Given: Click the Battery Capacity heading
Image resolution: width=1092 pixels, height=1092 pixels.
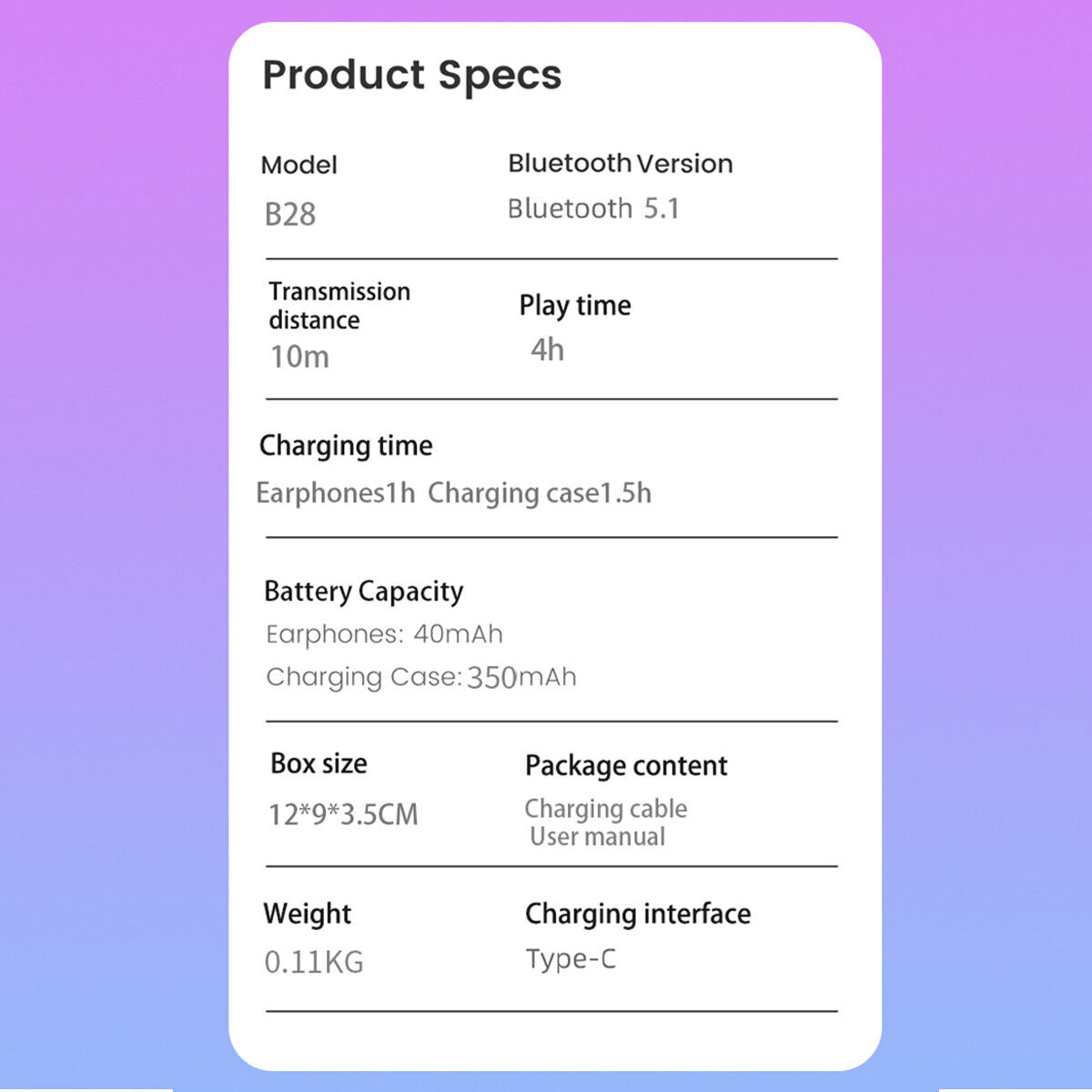Looking at the screenshot, I should [363, 591].
